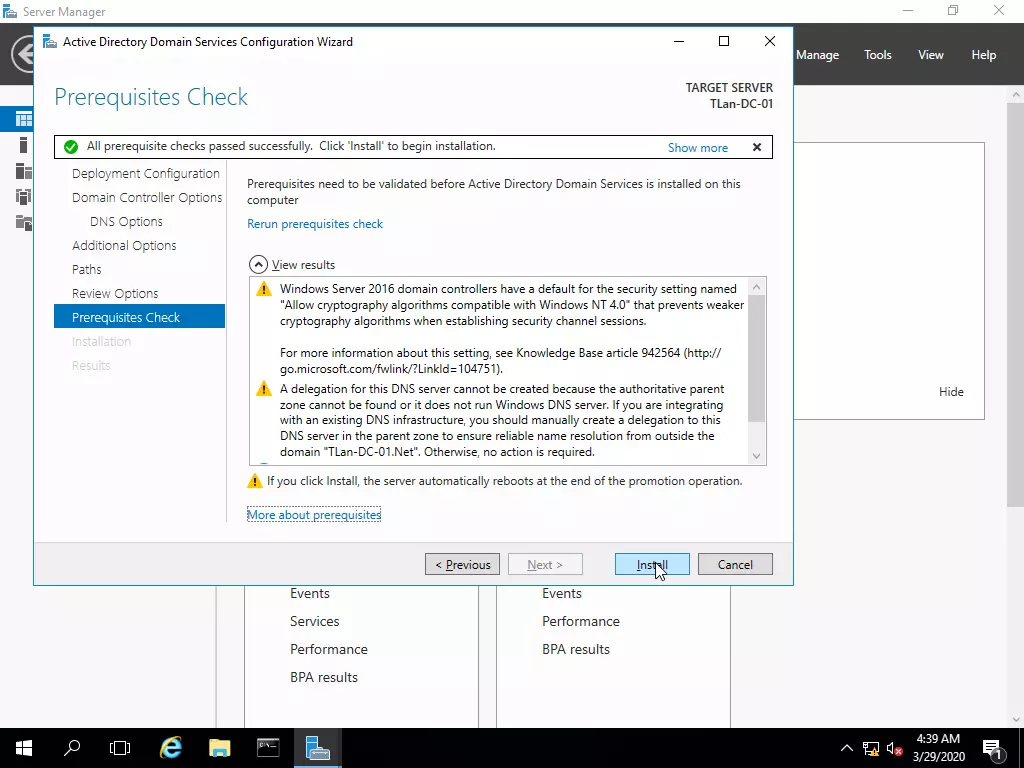
Task: Click the cryptography warning icon
Action: tap(264, 289)
